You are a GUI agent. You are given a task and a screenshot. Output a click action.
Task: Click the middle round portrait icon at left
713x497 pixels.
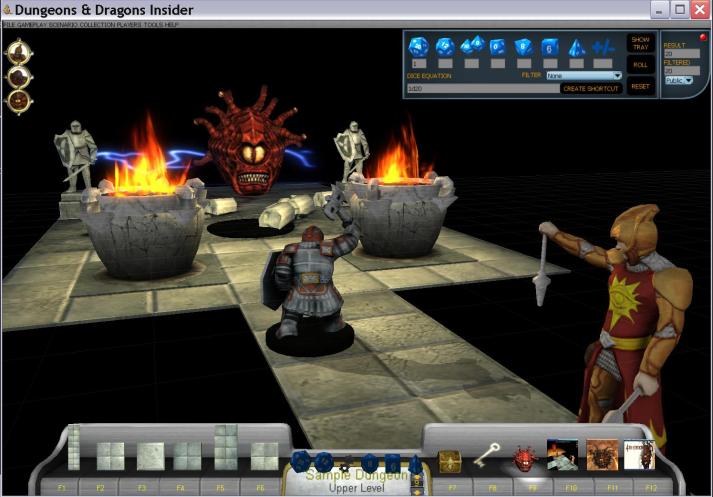click(x=19, y=77)
